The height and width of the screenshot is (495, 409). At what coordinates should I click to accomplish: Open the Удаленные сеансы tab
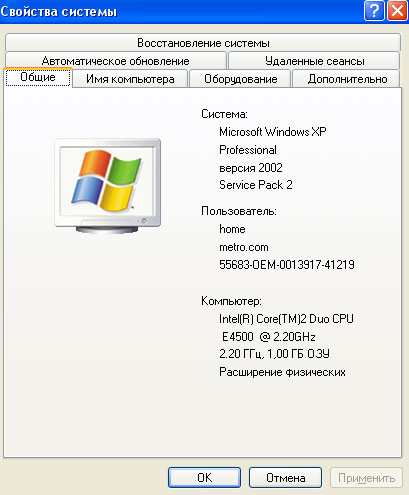pyautogui.click(x=314, y=61)
